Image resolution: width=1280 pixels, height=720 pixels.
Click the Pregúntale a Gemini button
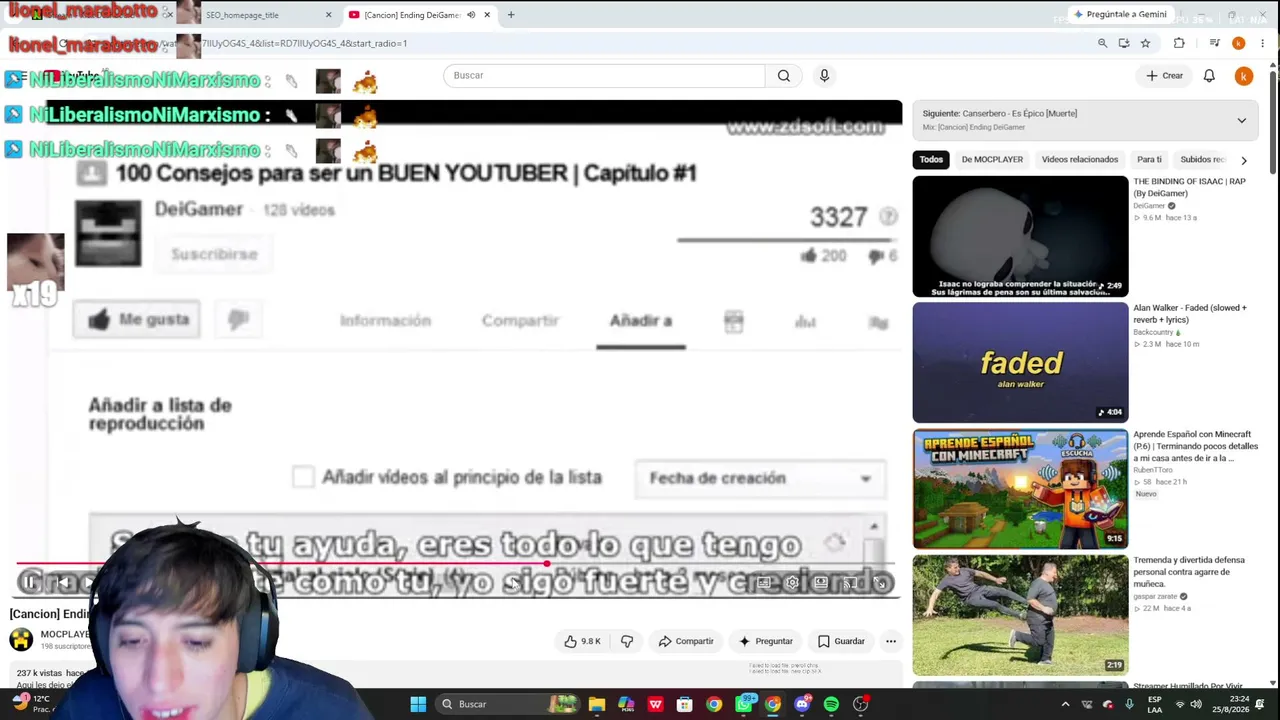click(1119, 15)
